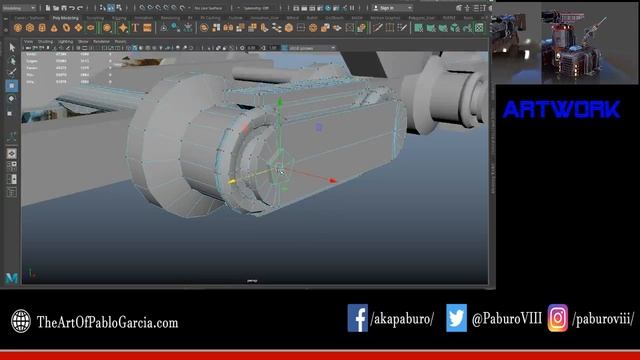Create a polygon sphere from shelf
This screenshot has height=360, width=640.
click(18, 28)
